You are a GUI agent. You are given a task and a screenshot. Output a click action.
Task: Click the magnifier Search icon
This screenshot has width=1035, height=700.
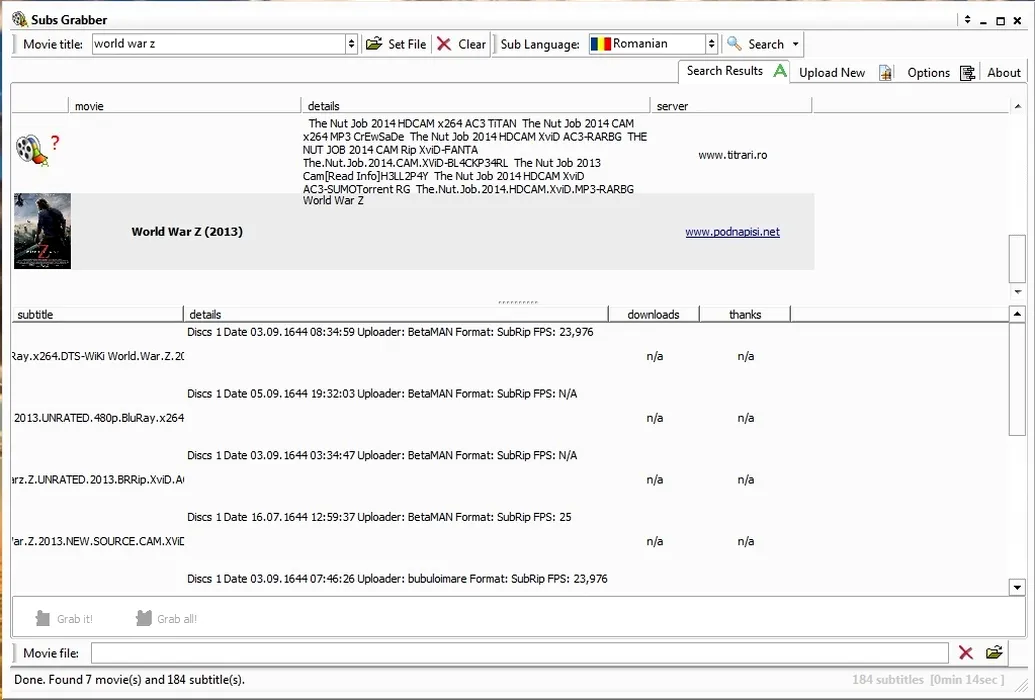pos(734,44)
